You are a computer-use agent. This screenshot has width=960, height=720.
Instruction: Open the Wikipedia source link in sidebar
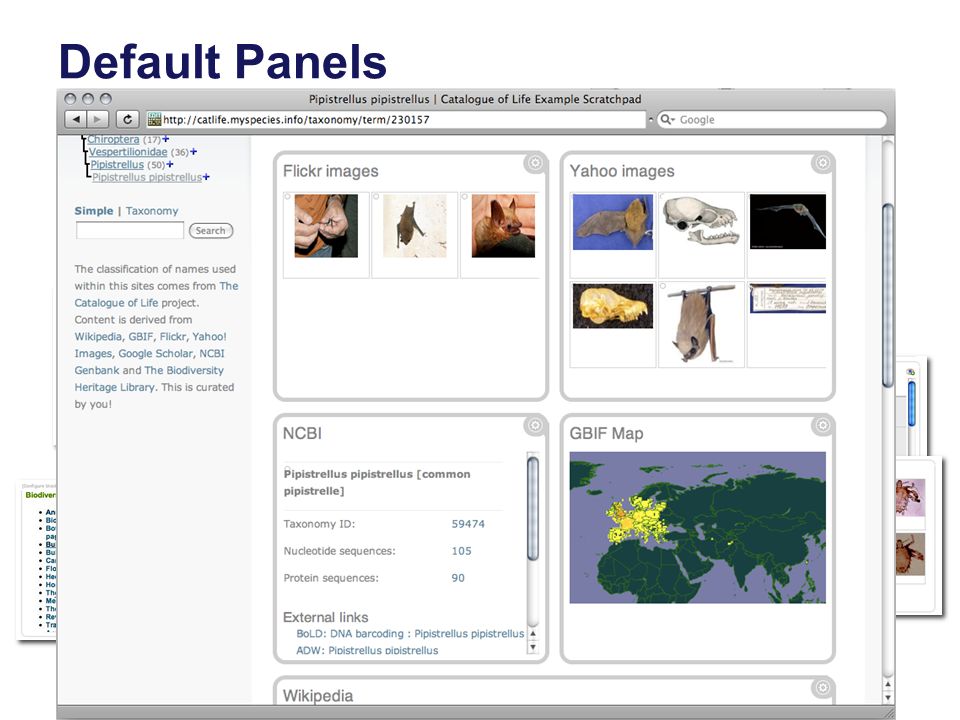pyautogui.click(x=98, y=336)
